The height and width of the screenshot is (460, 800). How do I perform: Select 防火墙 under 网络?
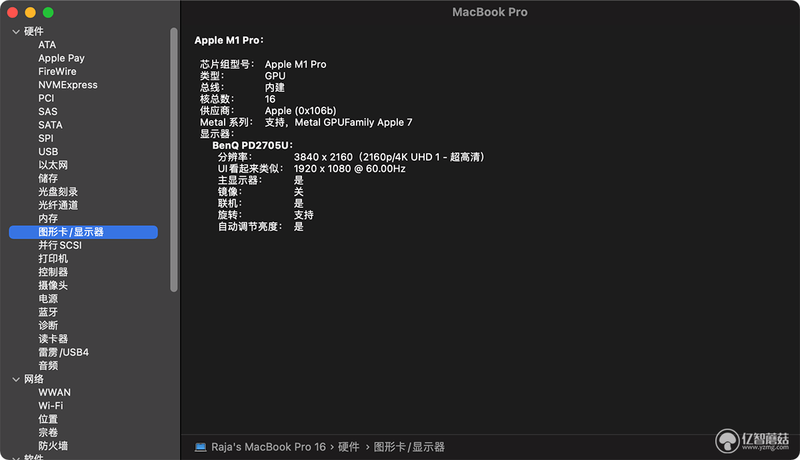(53, 446)
